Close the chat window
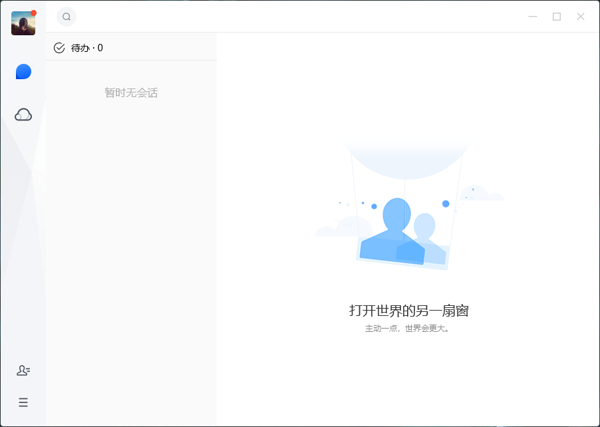Screen dimensions: 600x427 [581, 17]
